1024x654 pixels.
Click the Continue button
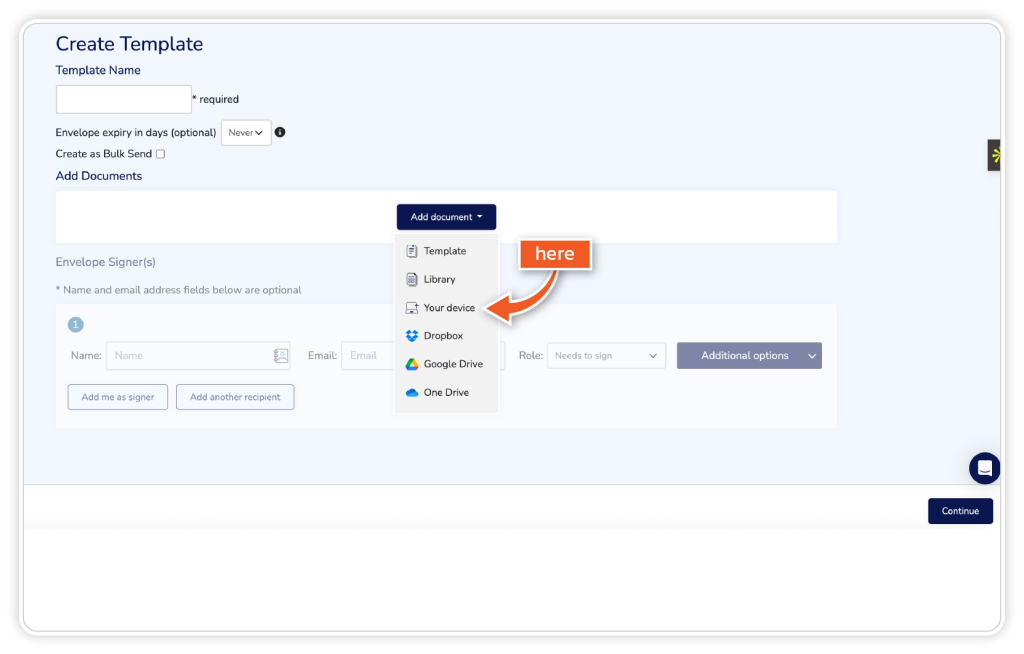click(960, 511)
